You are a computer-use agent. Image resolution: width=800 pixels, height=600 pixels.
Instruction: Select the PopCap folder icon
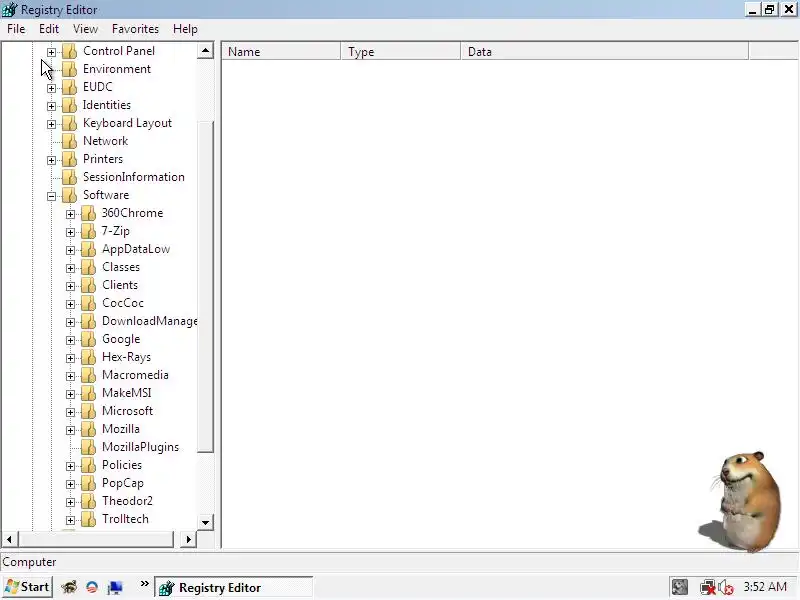[x=89, y=483]
